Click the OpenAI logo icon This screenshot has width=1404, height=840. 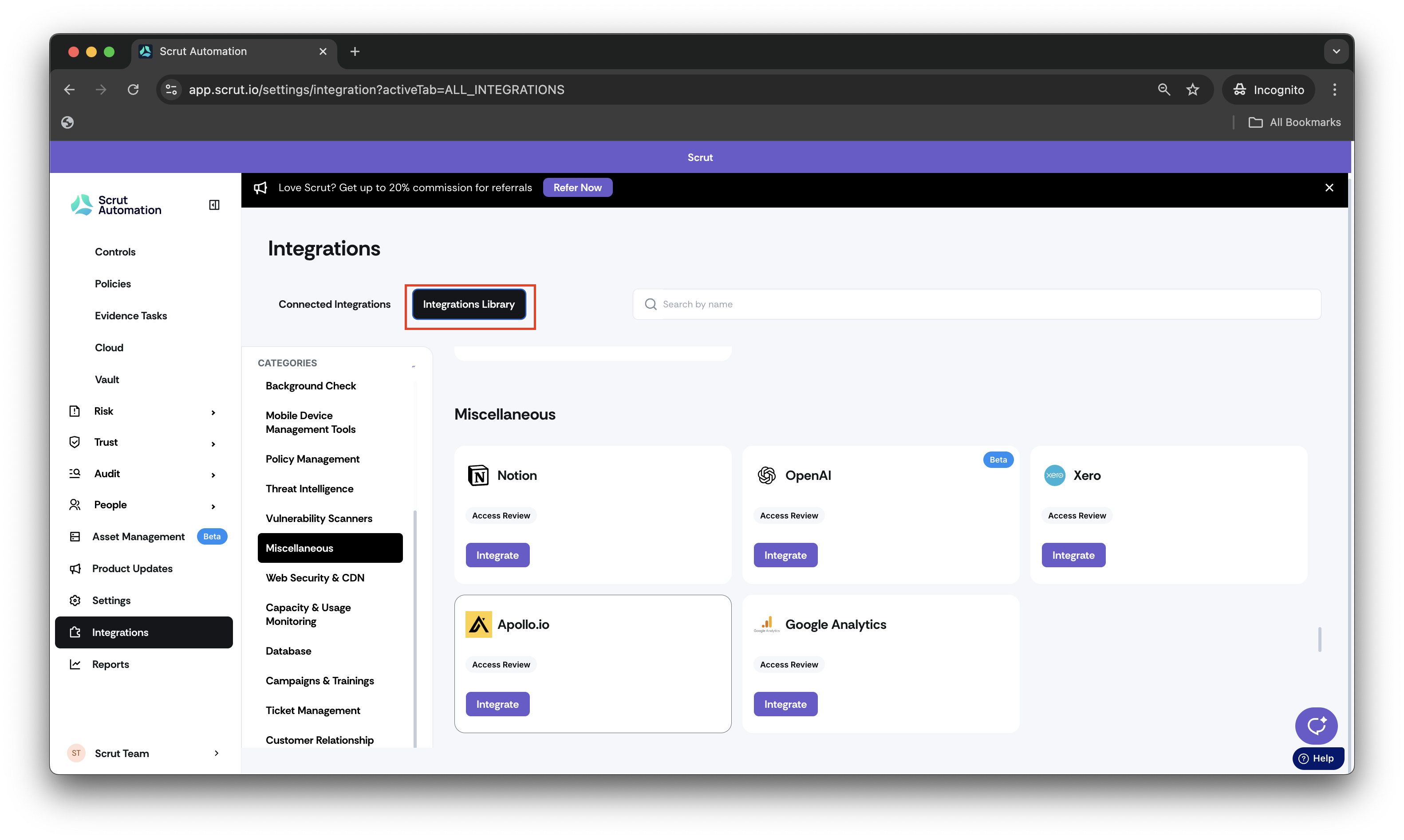point(766,475)
